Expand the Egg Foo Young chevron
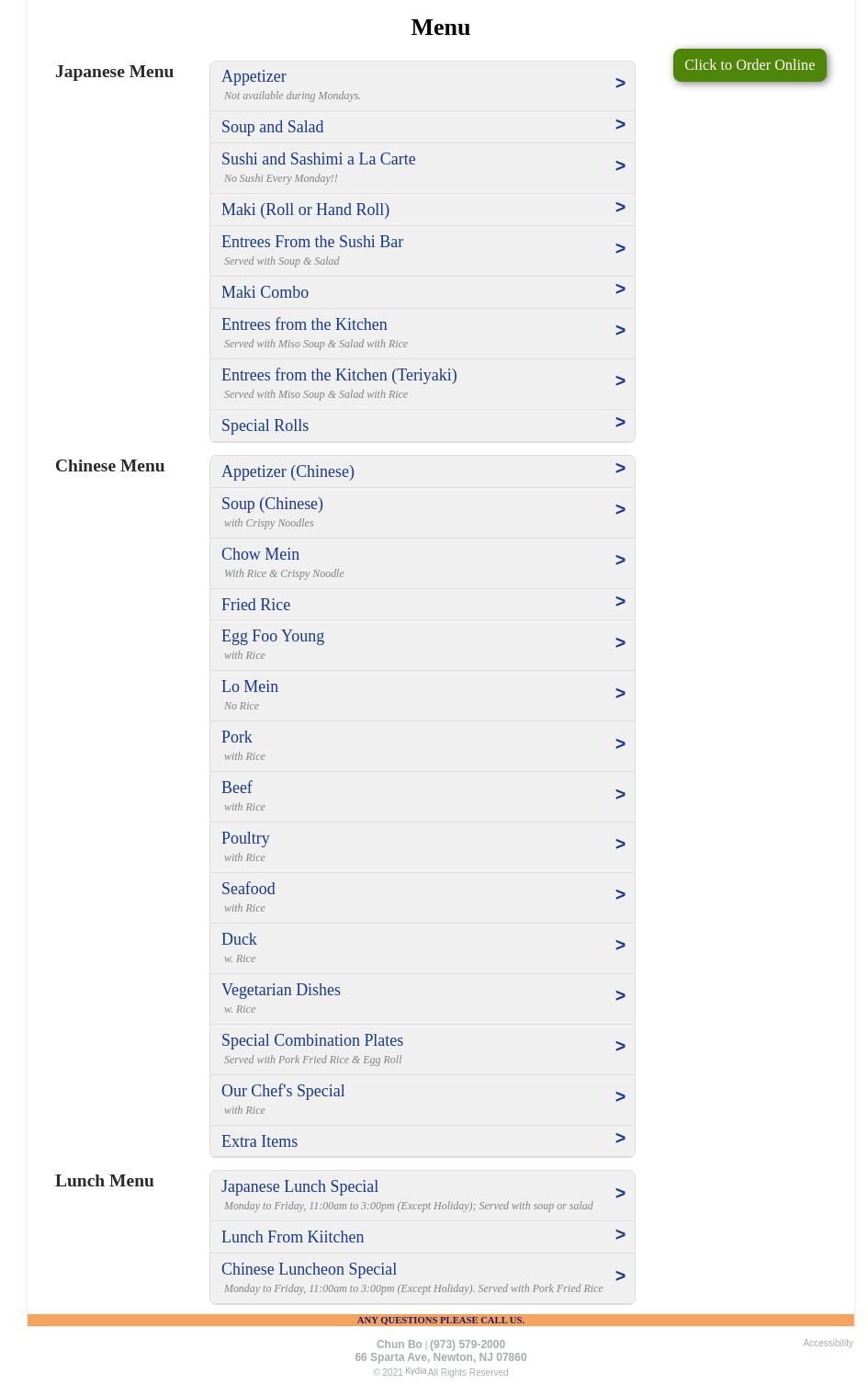The height and width of the screenshot is (1384, 868). pyautogui.click(x=620, y=643)
